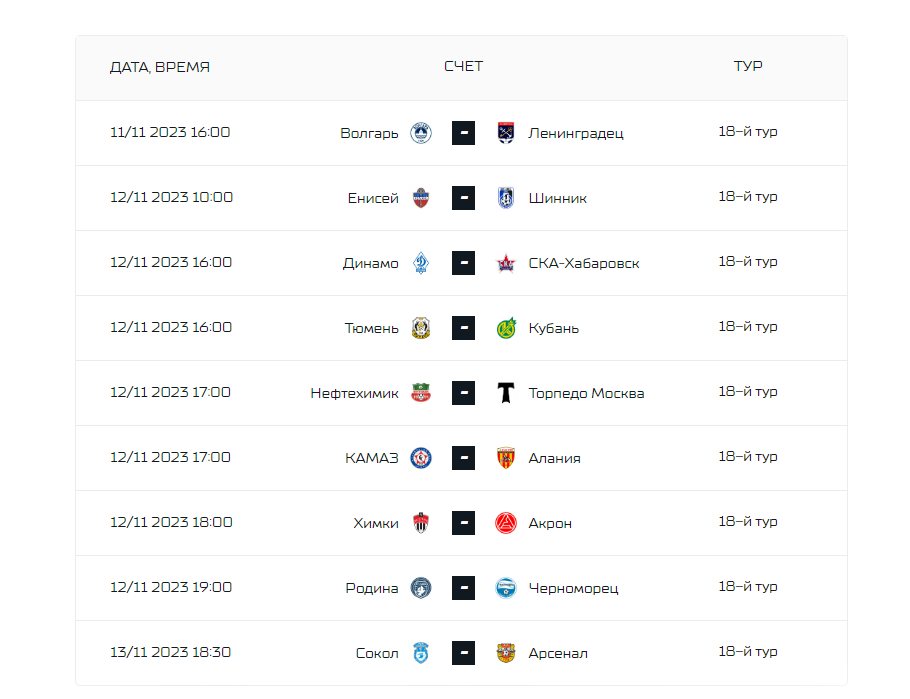Open the Алания shield crest
Screen dimensions: 910x699
(x=506, y=458)
